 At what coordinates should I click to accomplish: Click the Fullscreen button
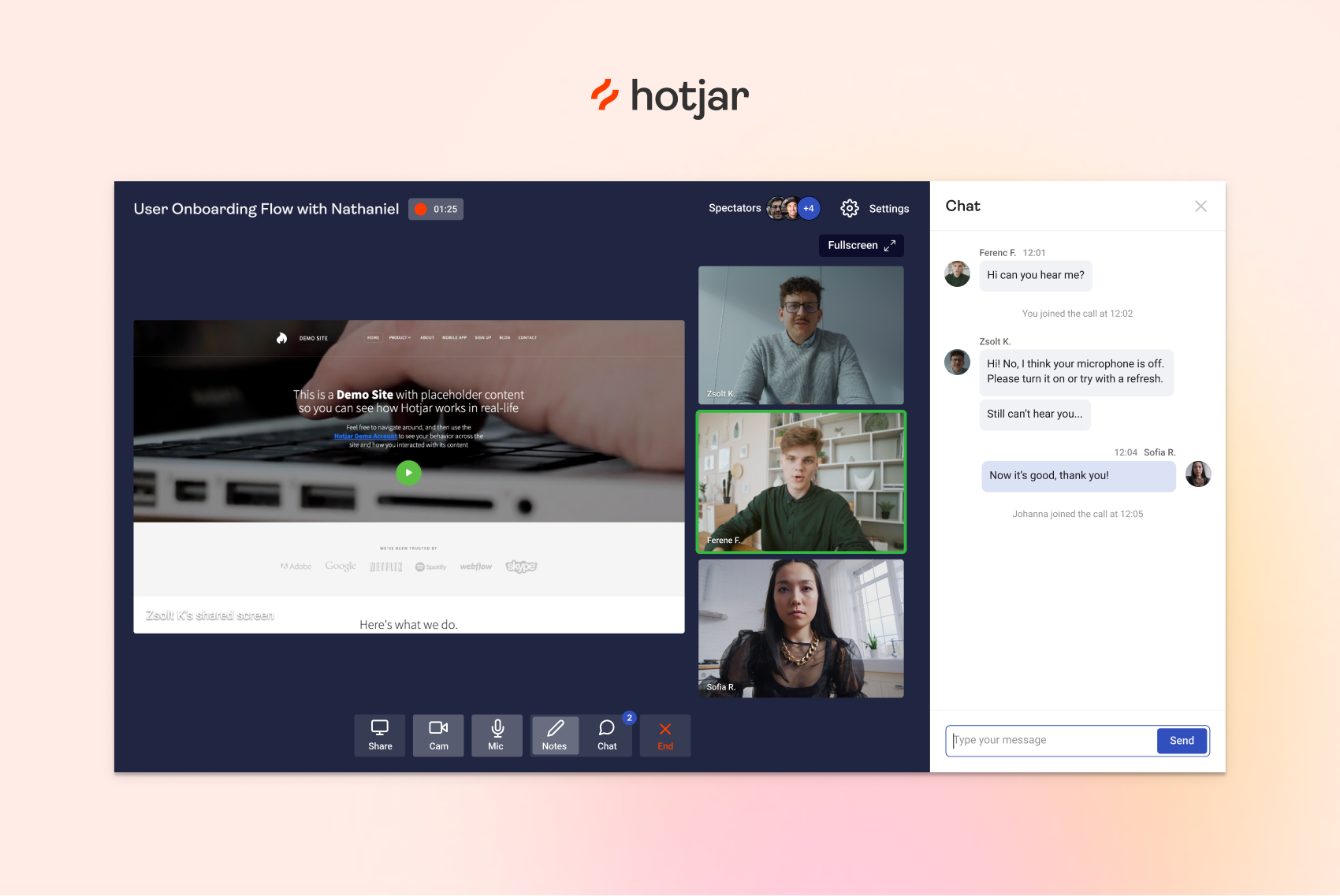(x=862, y=245)
